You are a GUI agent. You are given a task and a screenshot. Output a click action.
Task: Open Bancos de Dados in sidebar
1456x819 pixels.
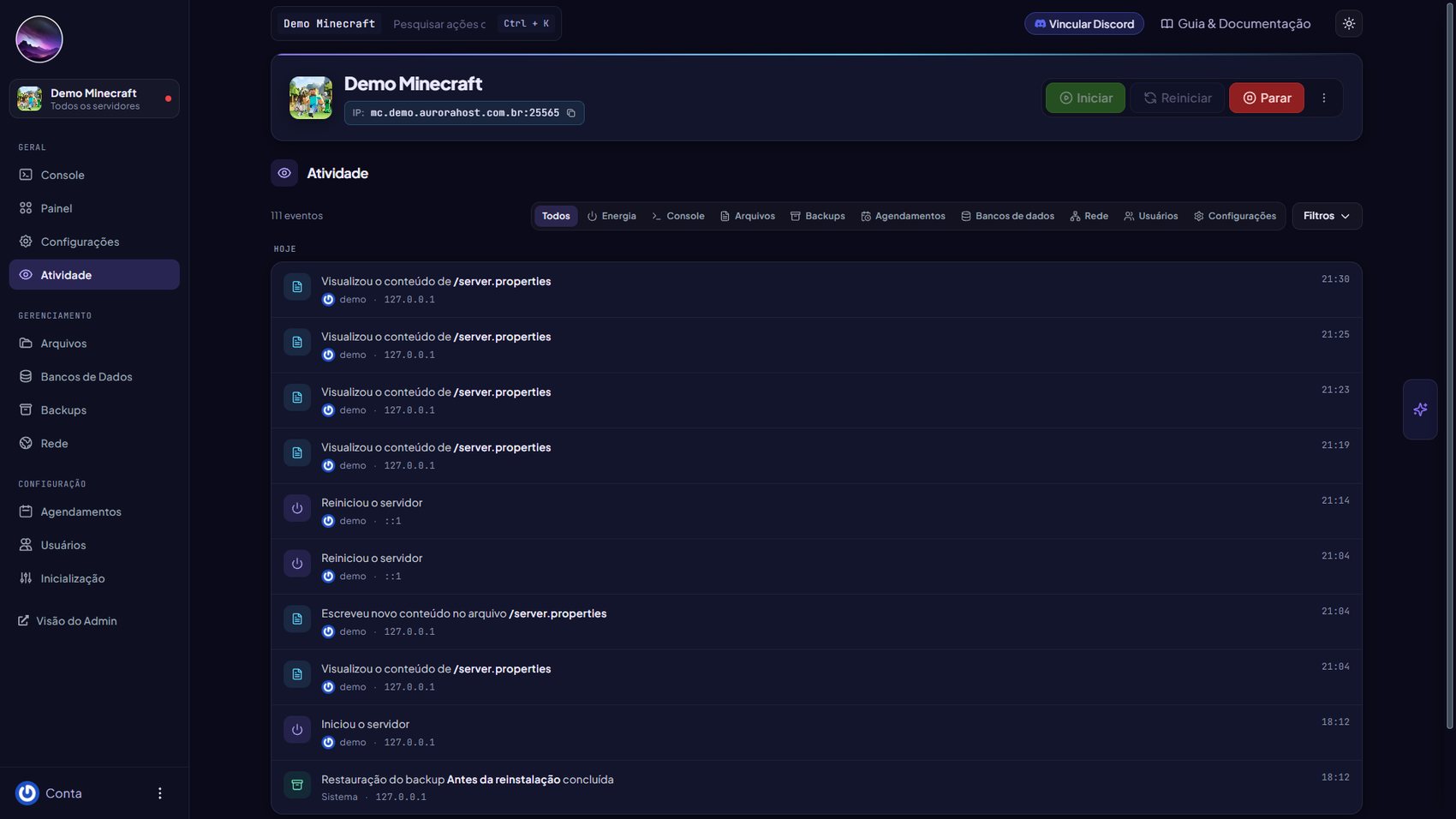tap(94, 377)
